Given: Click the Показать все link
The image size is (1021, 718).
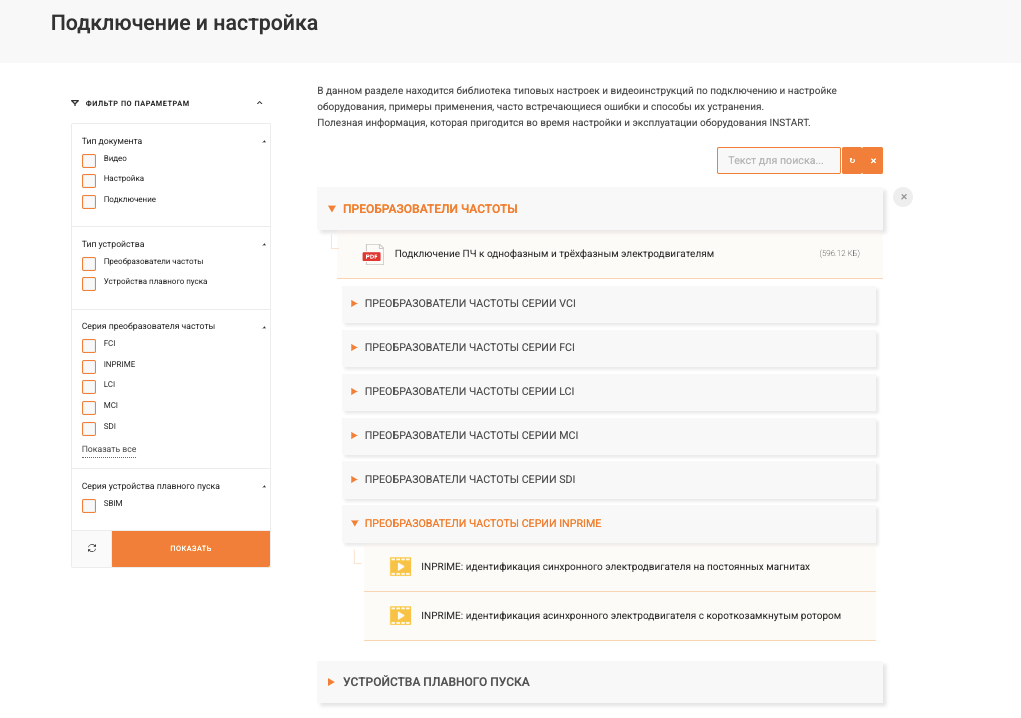Looking at the screenshot, I should 109,449.
